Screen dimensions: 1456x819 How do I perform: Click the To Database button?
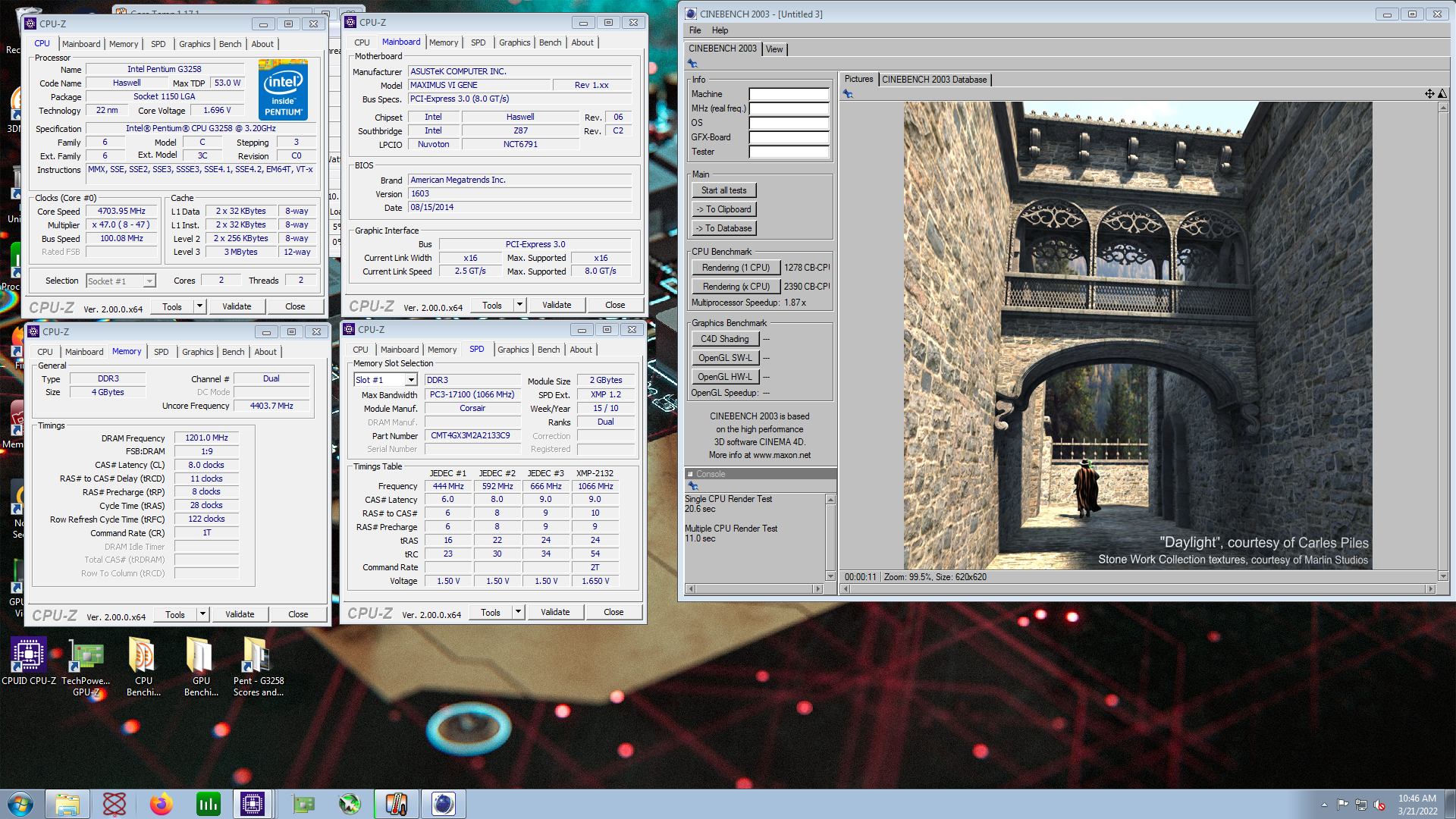(x=723, y=228)
